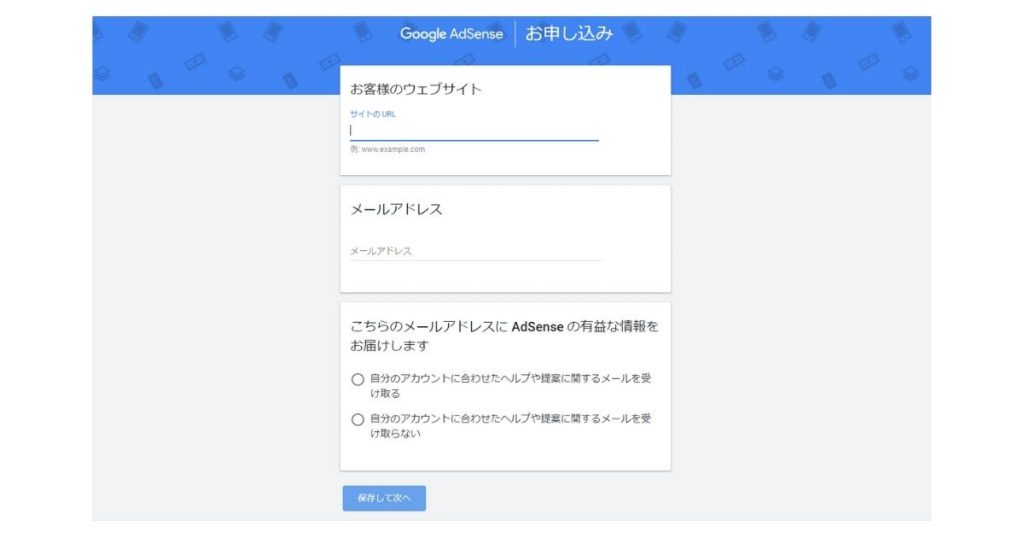Click into the メールアドレス input field
This screenshot has width=1024, height=538.
click(474, 251)
